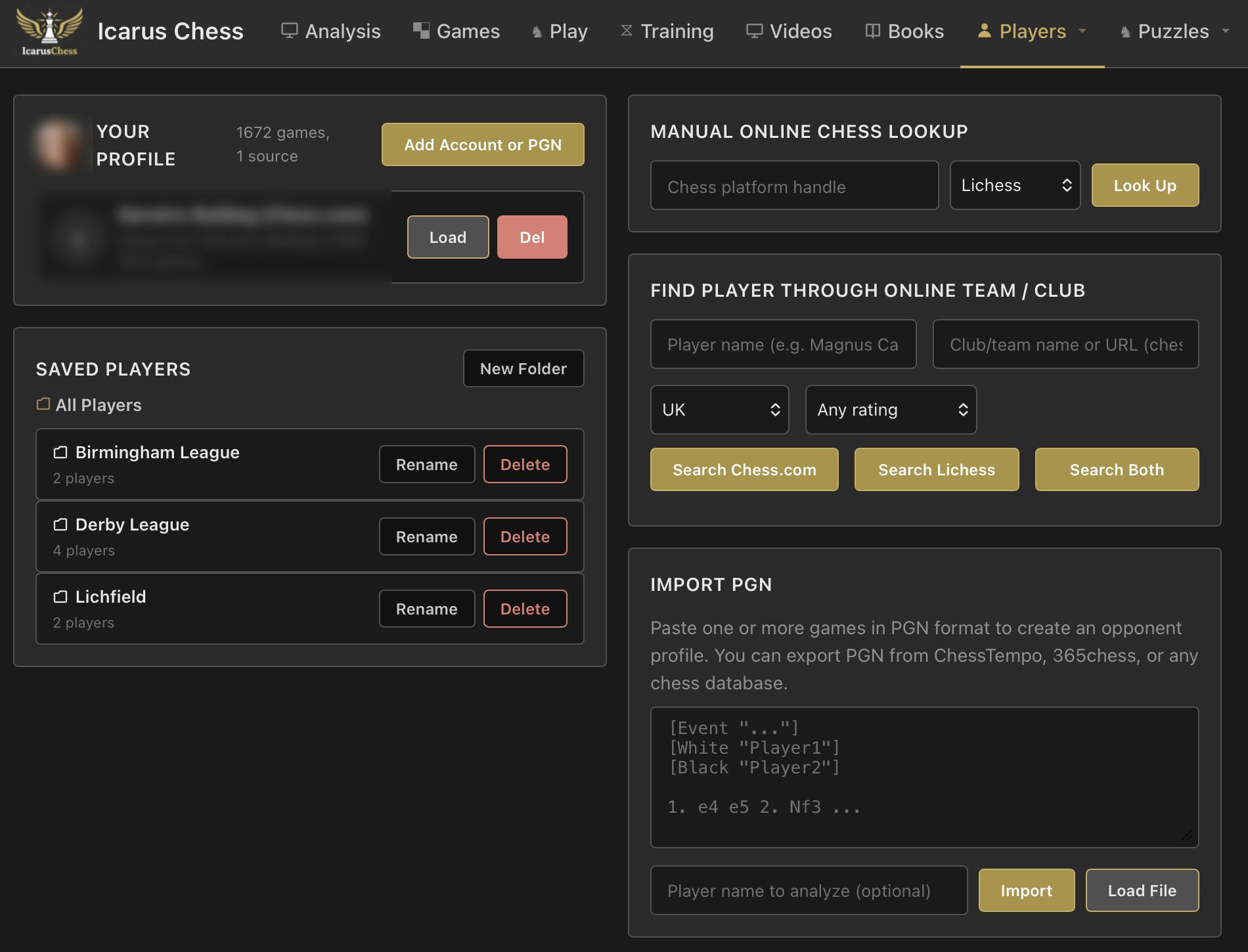Focus the Chess platform handle field

click(794, 186)
